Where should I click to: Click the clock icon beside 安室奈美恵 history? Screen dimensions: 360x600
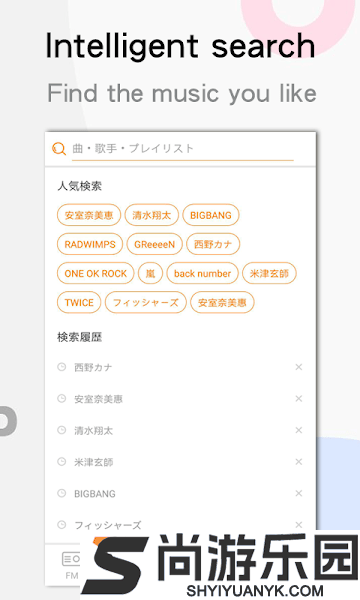click(62, 399)
